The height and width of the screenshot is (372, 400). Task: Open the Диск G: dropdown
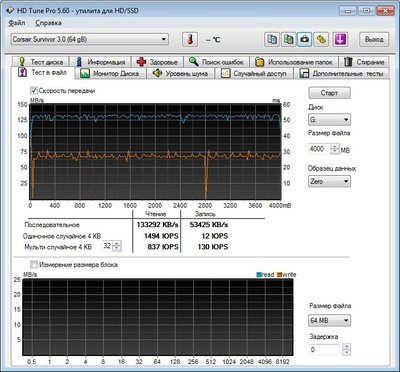329,119
